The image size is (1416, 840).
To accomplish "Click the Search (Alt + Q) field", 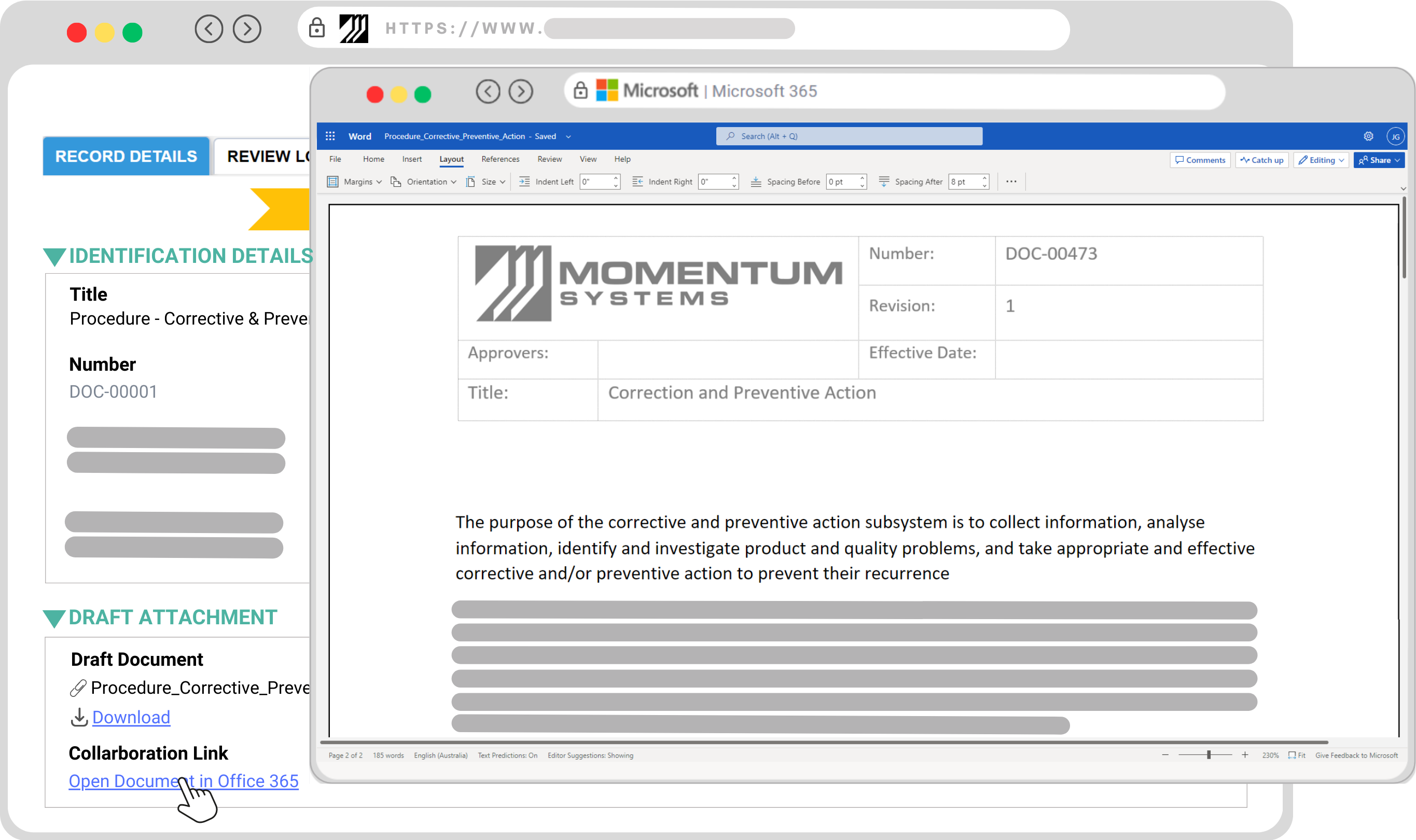I will pos(849,136).
